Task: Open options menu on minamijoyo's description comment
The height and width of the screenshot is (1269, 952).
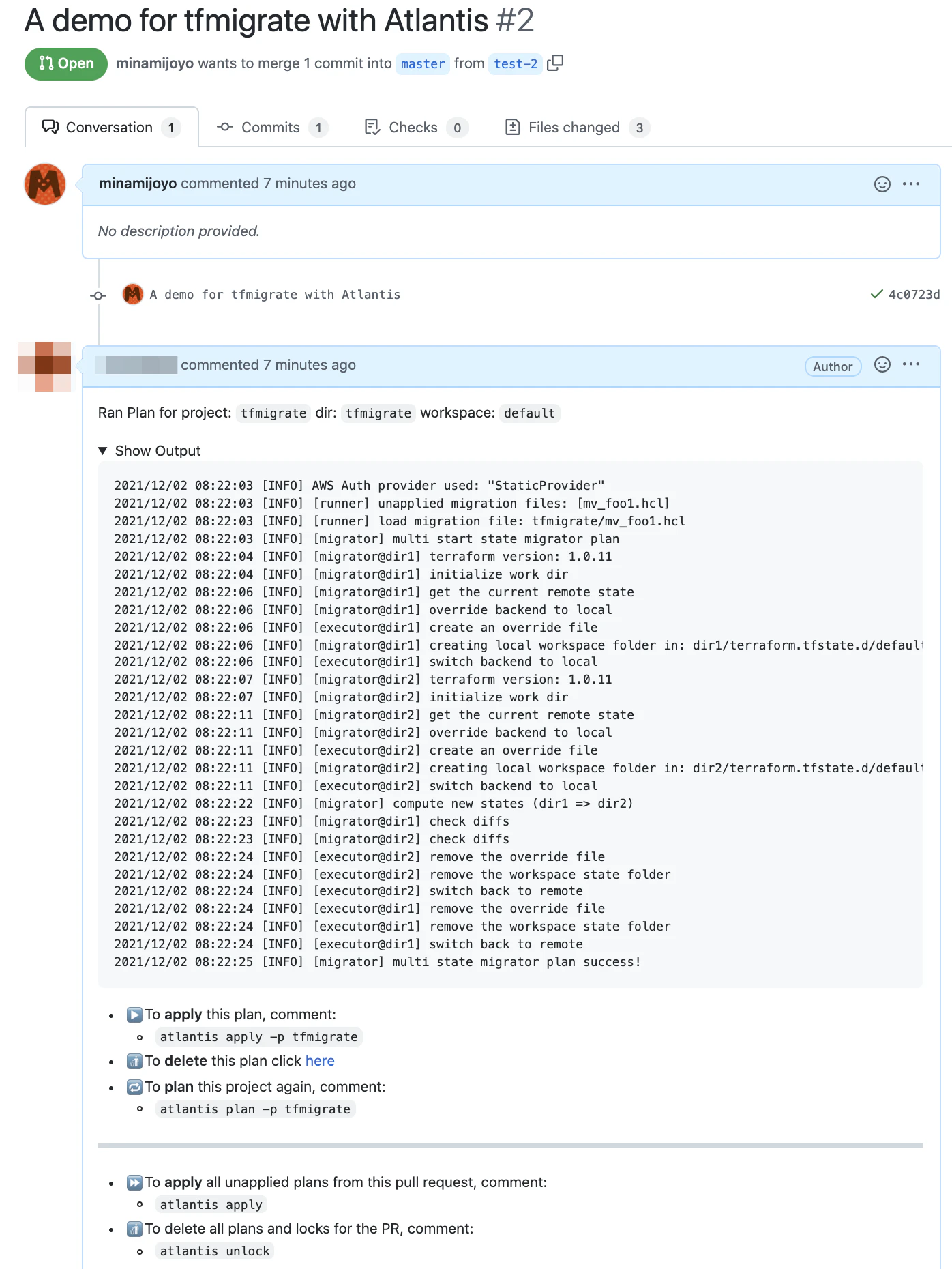Action: click(x=911, y=184)
